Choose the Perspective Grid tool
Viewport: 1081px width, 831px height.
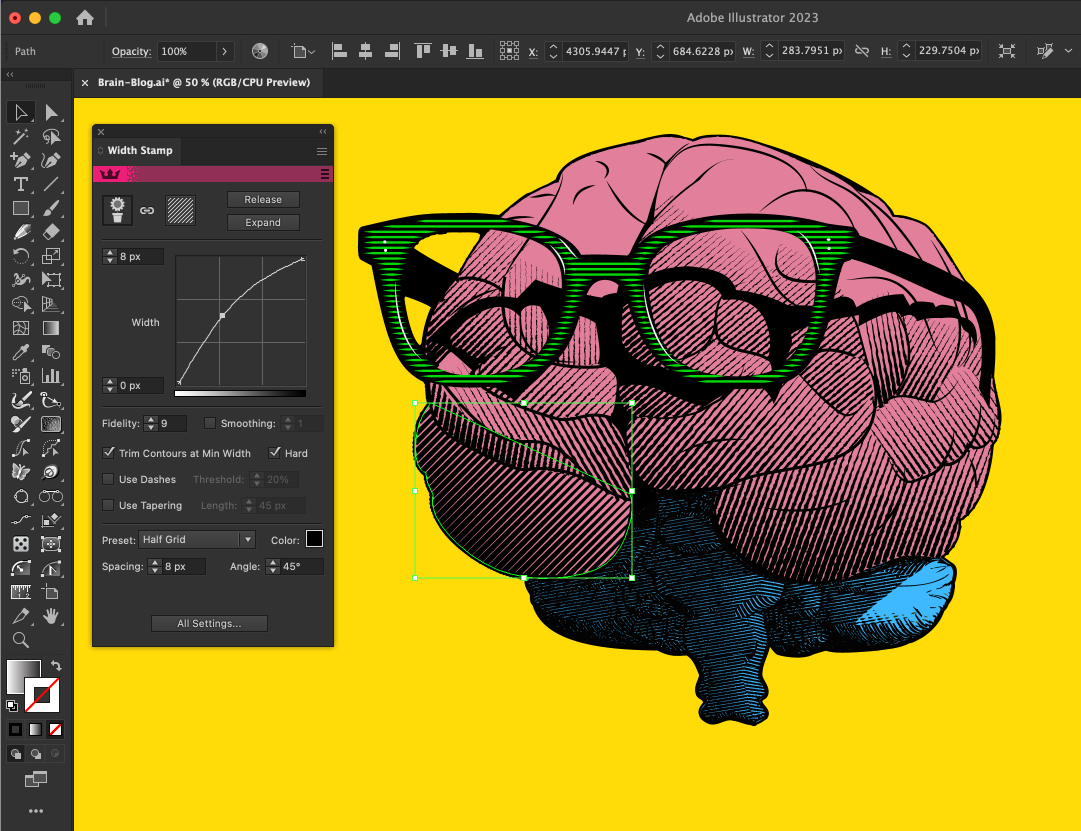pos(51,304)
